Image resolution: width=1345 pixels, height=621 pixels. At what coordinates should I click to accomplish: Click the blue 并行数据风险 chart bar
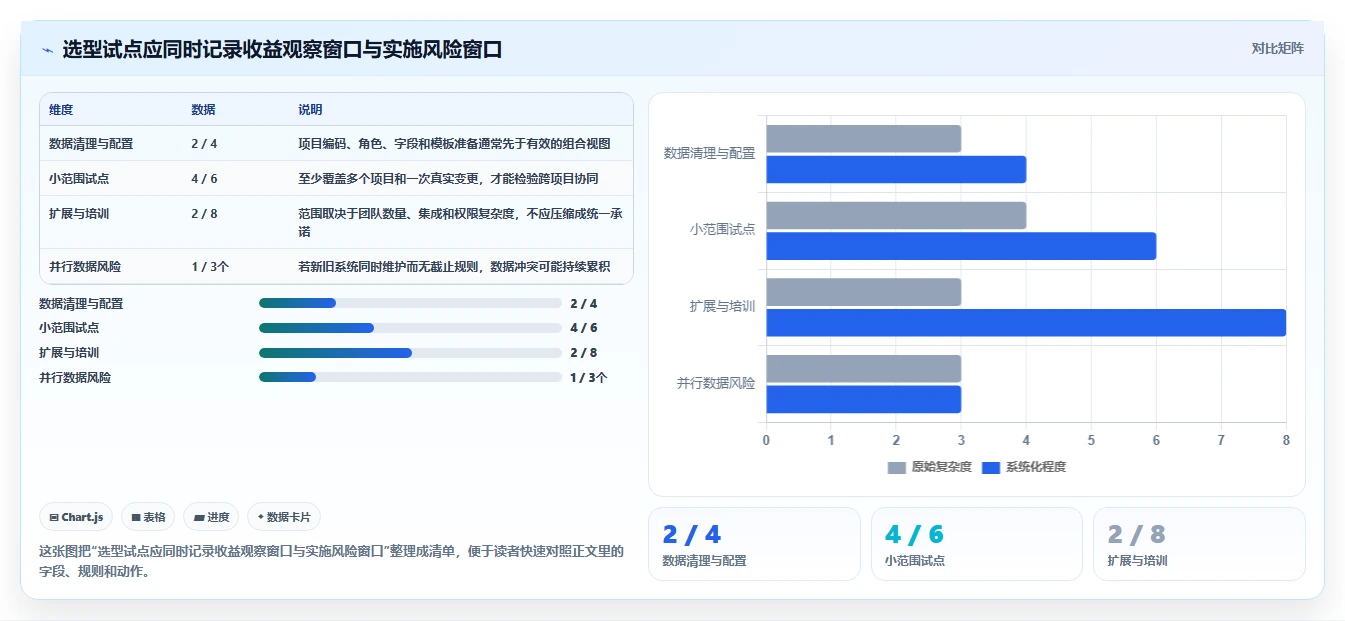(864, 400)
